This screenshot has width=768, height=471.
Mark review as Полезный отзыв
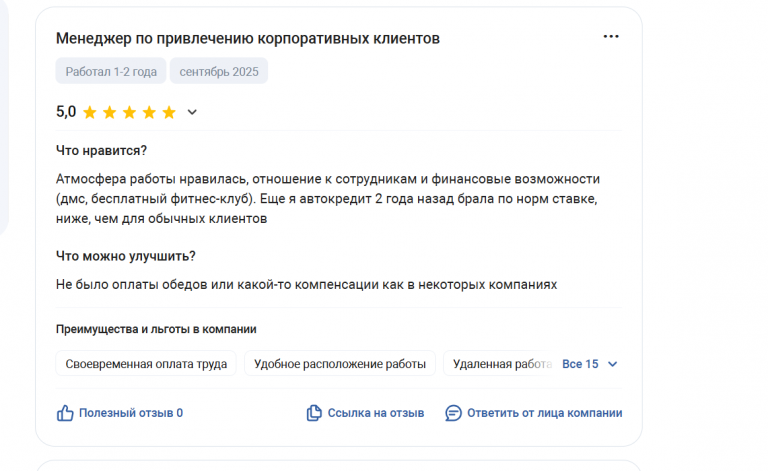pos(131,413)
